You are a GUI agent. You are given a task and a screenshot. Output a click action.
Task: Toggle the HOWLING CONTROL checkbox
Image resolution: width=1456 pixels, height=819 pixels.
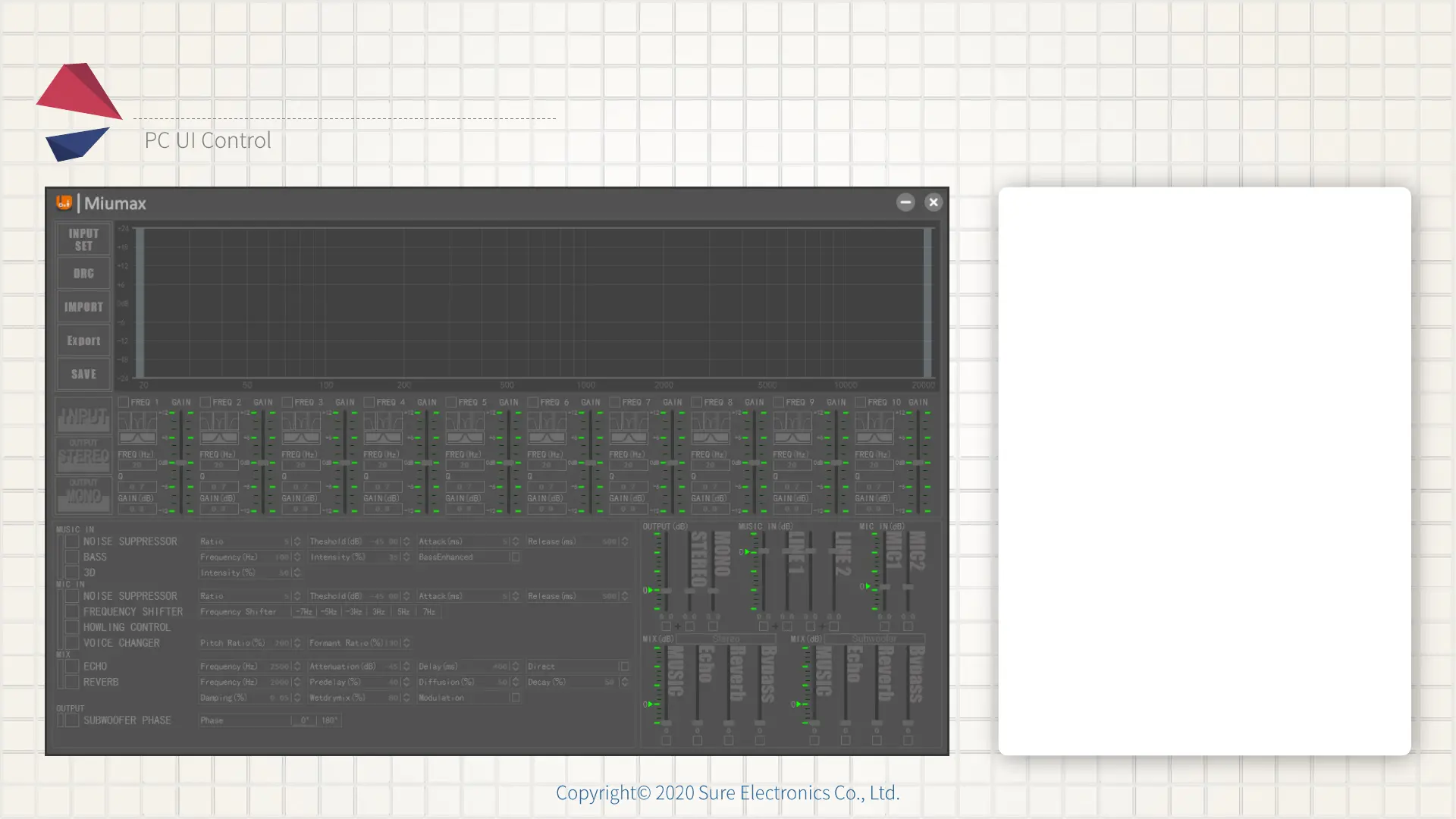pyautogui.click(x=72, y=627)
